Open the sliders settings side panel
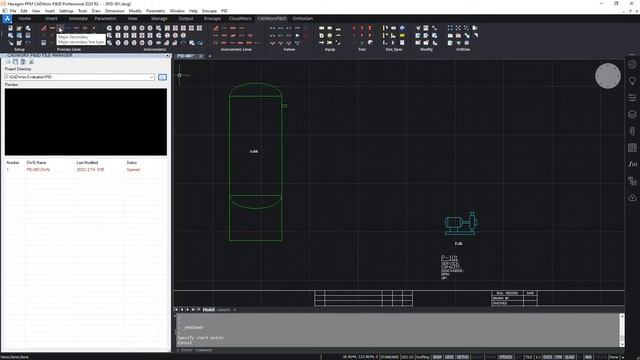Viewport: 640px width, 360px height. tap(632, 98)
